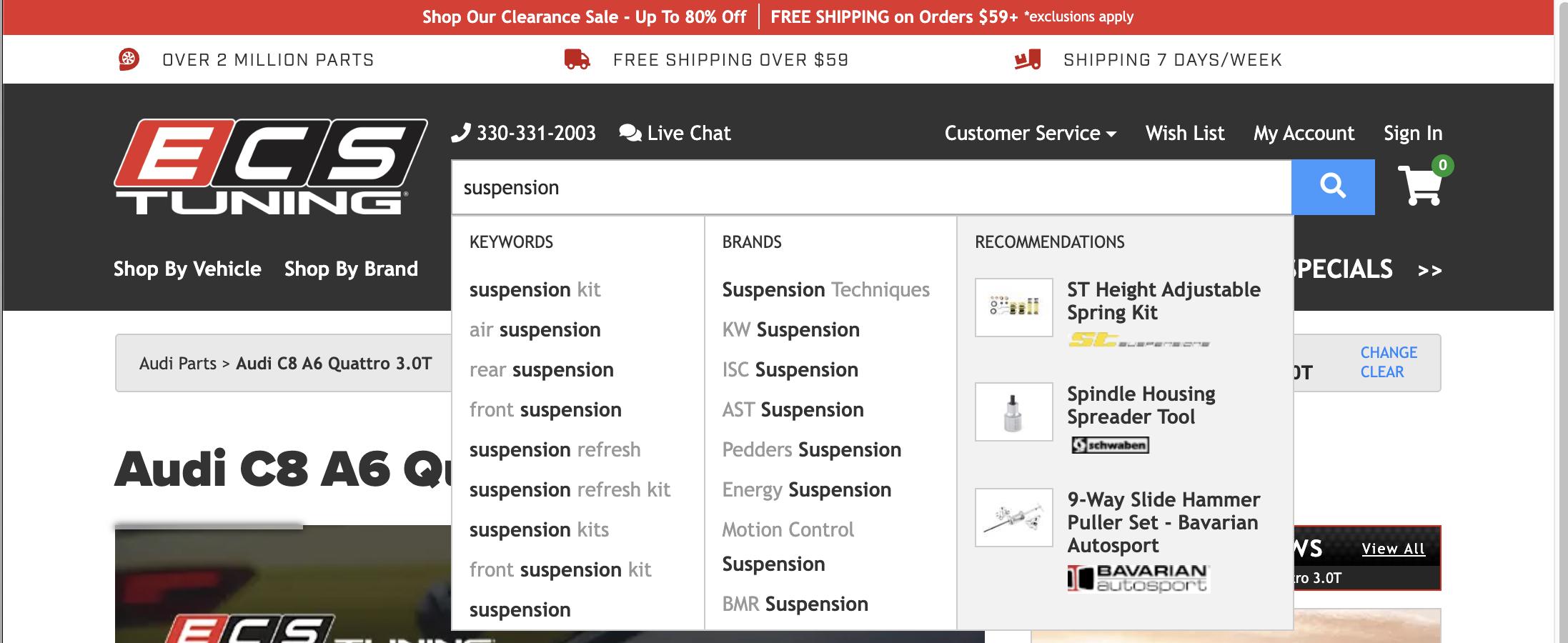This screenshot has height=643, width=1568.
Task: Open the Shop By Vehicle menu
Action: [187, 269]
